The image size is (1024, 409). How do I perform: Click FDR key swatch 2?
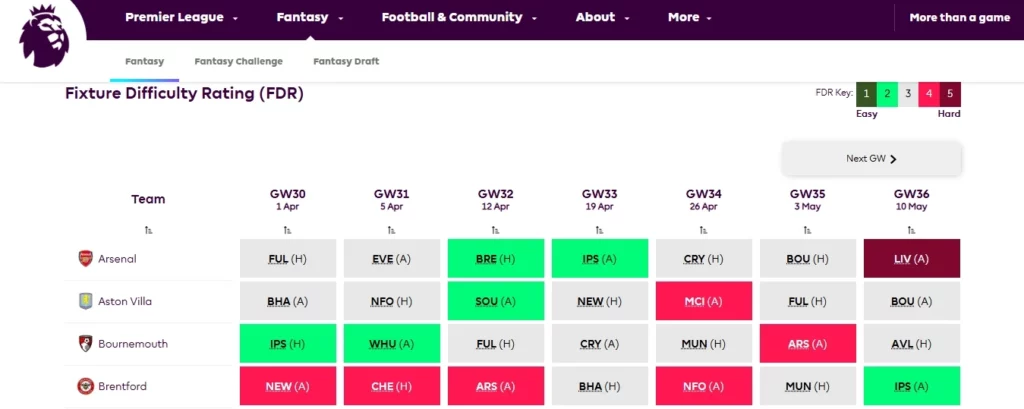[x=887, y=94]
